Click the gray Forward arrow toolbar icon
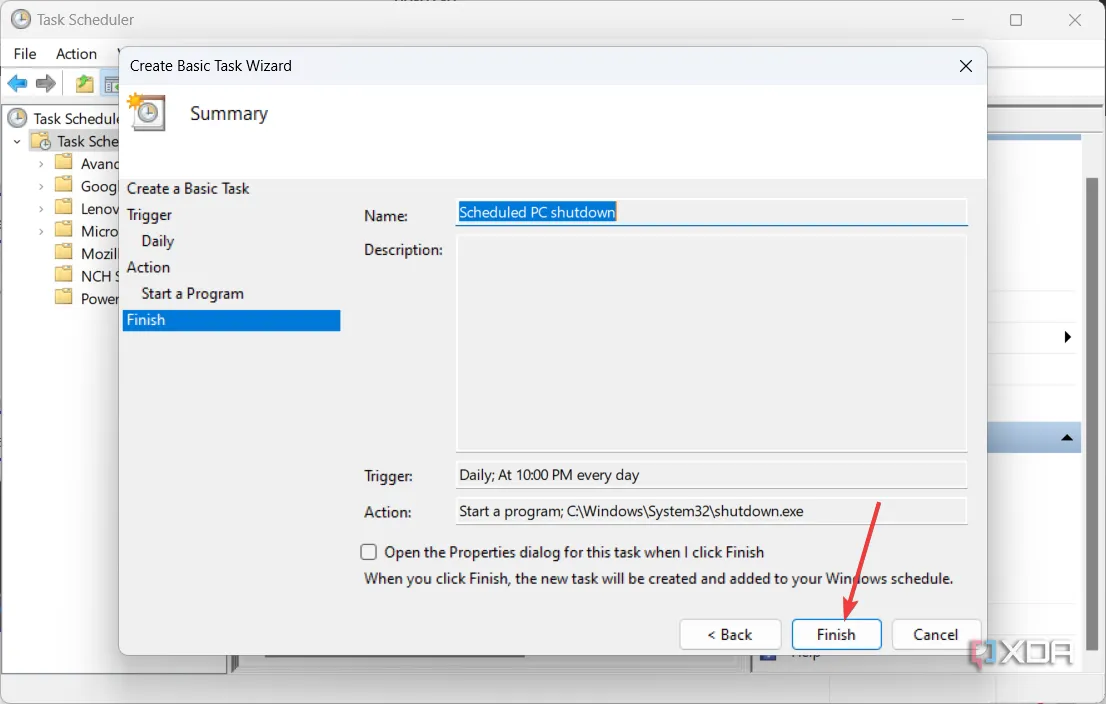The height and width of the screenshot is (704, 1106). click(x=46, y=84)
